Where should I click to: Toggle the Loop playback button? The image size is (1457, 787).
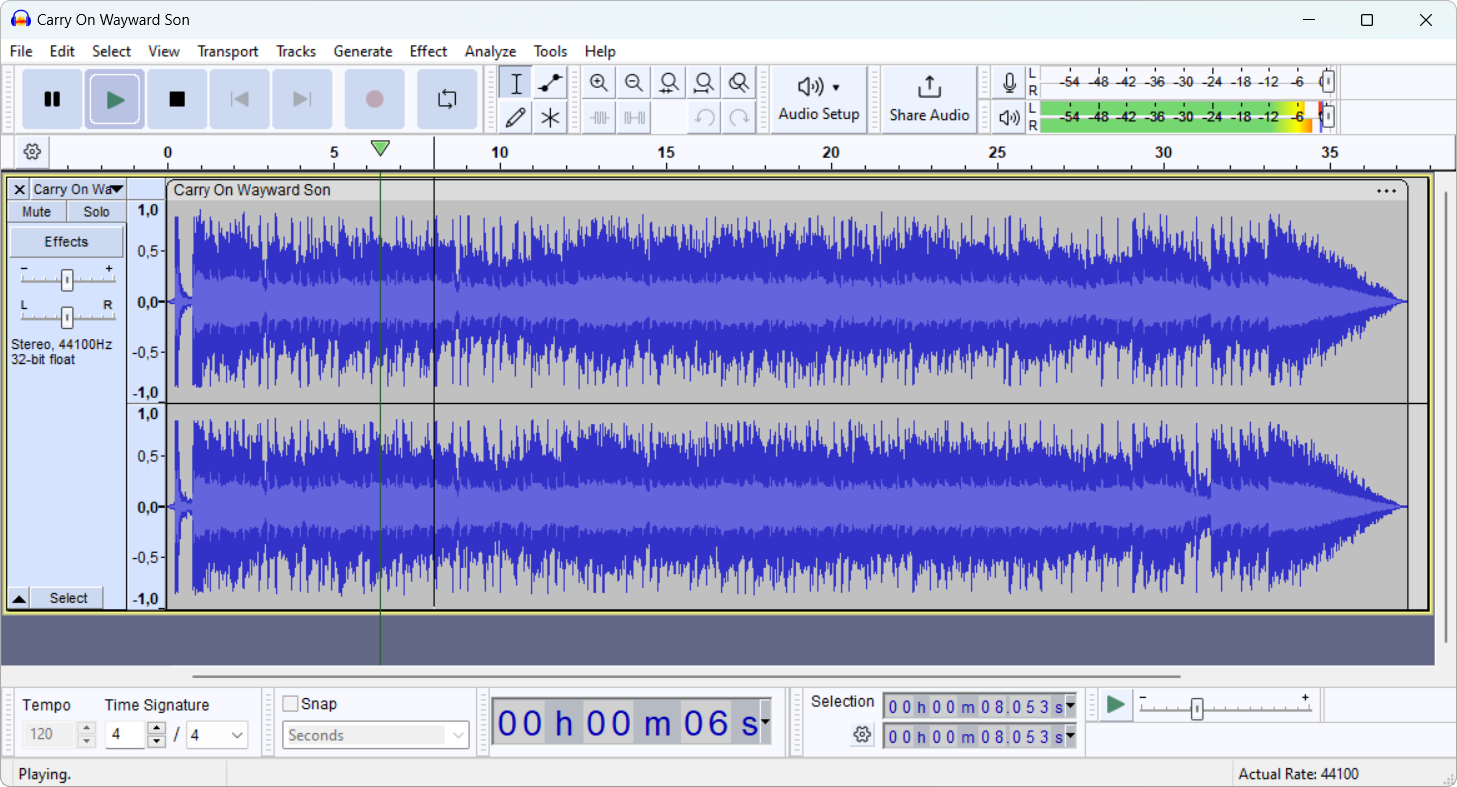click(x=447, y=99)
